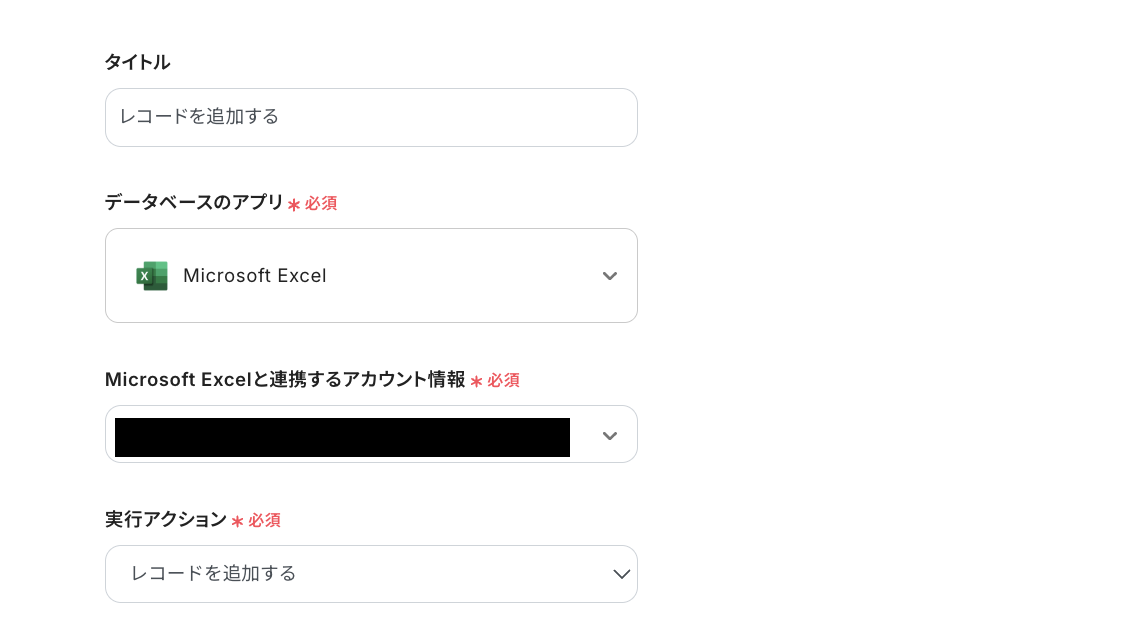
Task: Click the 必須 badge next to データベースのアプリ
Action: pyautogui.click(x=322, y=203)
